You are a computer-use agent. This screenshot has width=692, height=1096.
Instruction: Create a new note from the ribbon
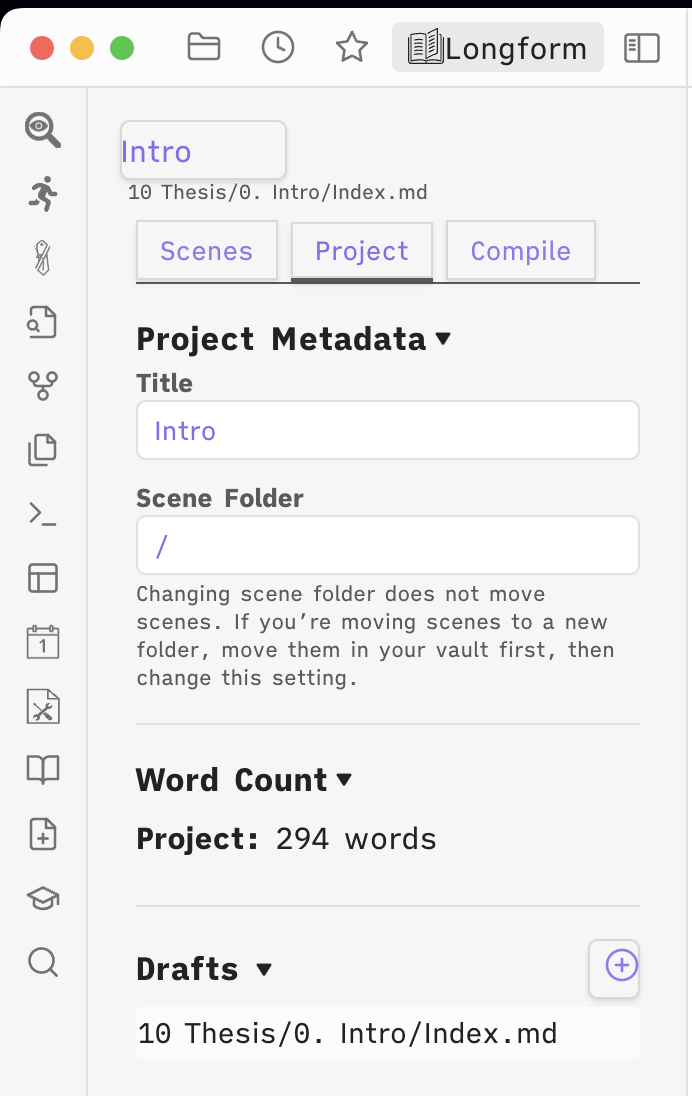pos(41,834)
